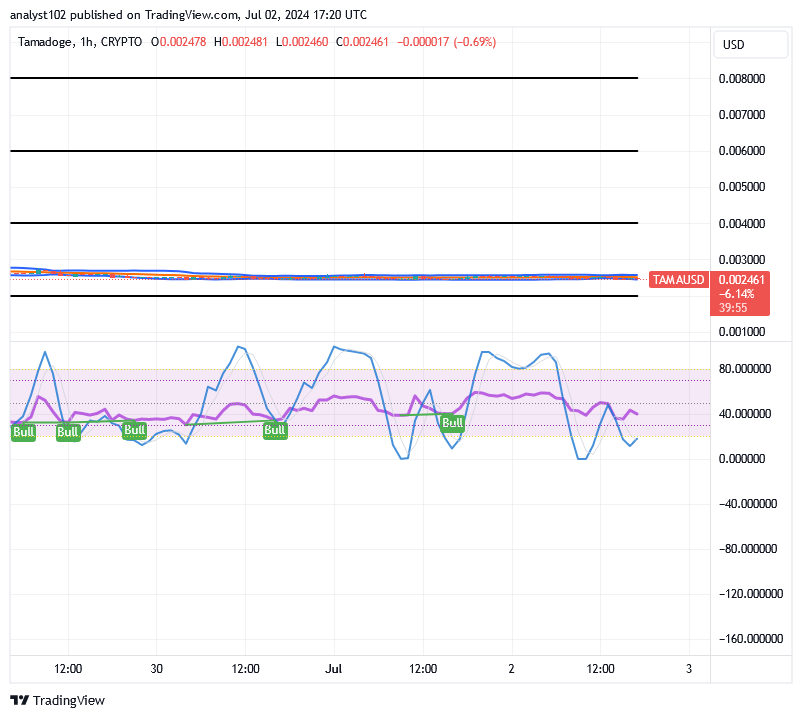Click the third Bull marker before 30

coord(135,430)
